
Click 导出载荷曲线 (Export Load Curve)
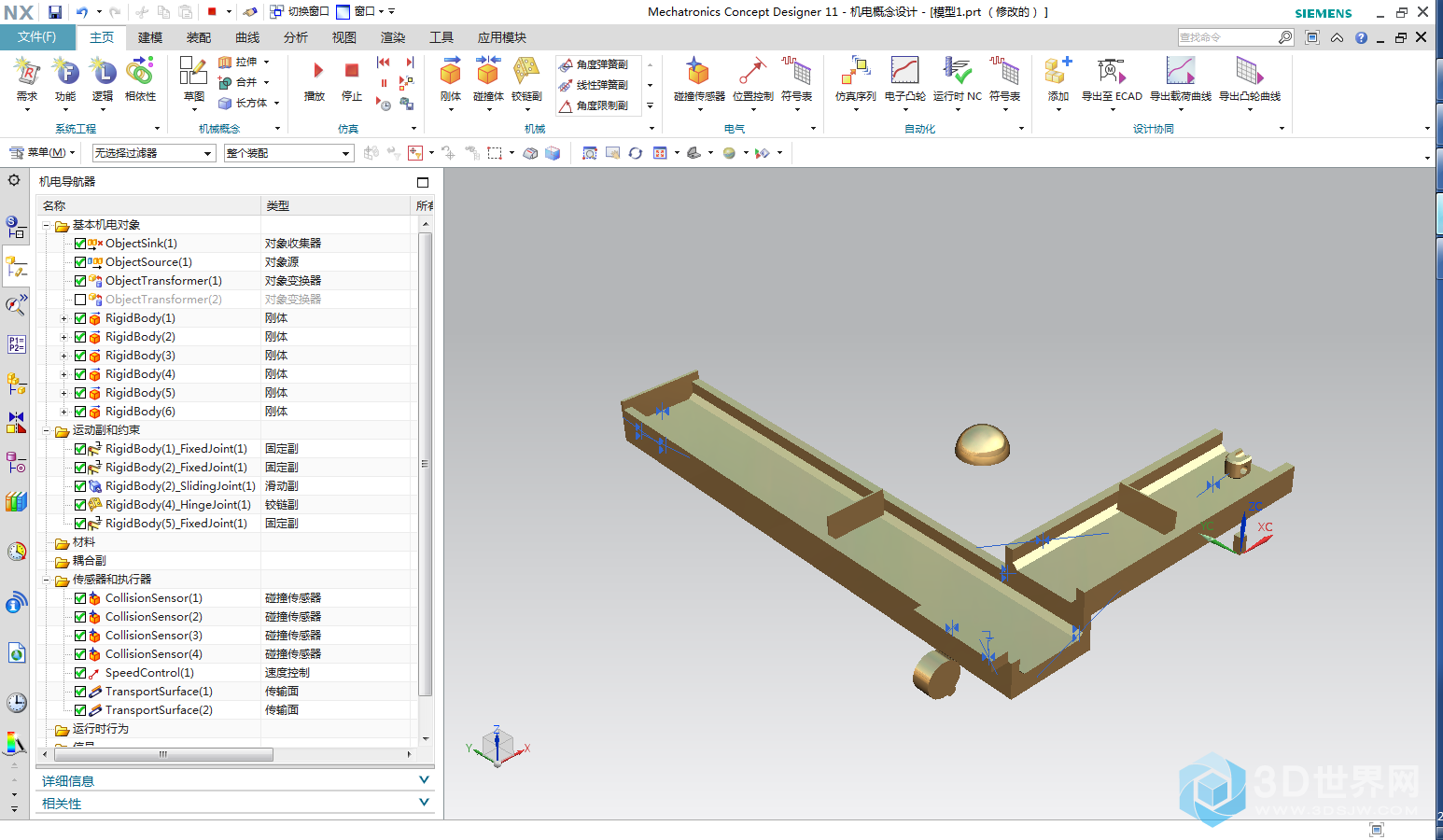coord(1180,78)
